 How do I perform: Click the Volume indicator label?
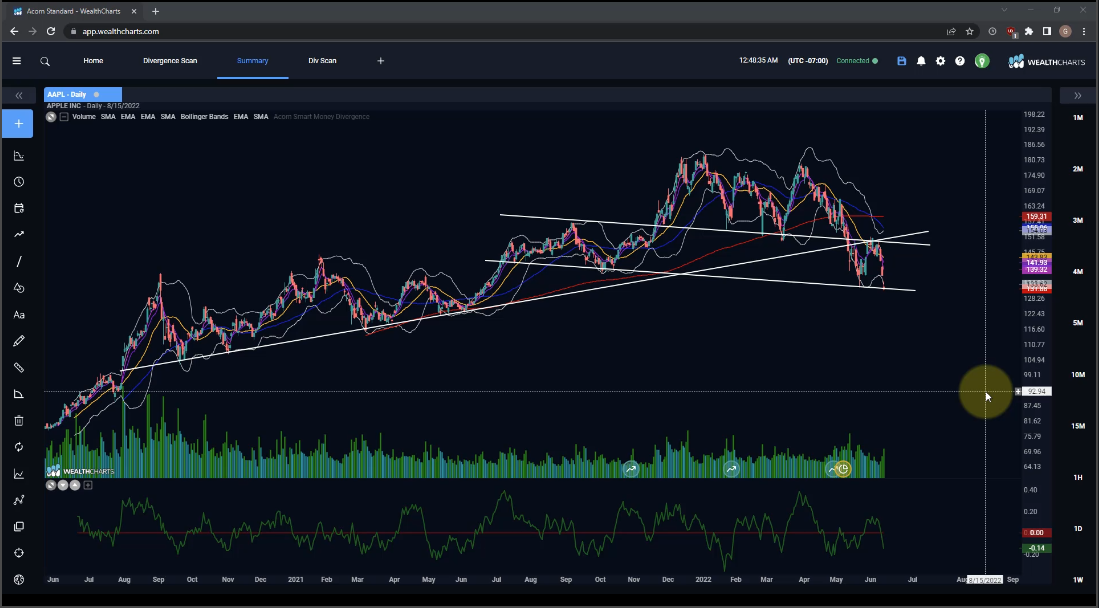[x=83, y=116]
